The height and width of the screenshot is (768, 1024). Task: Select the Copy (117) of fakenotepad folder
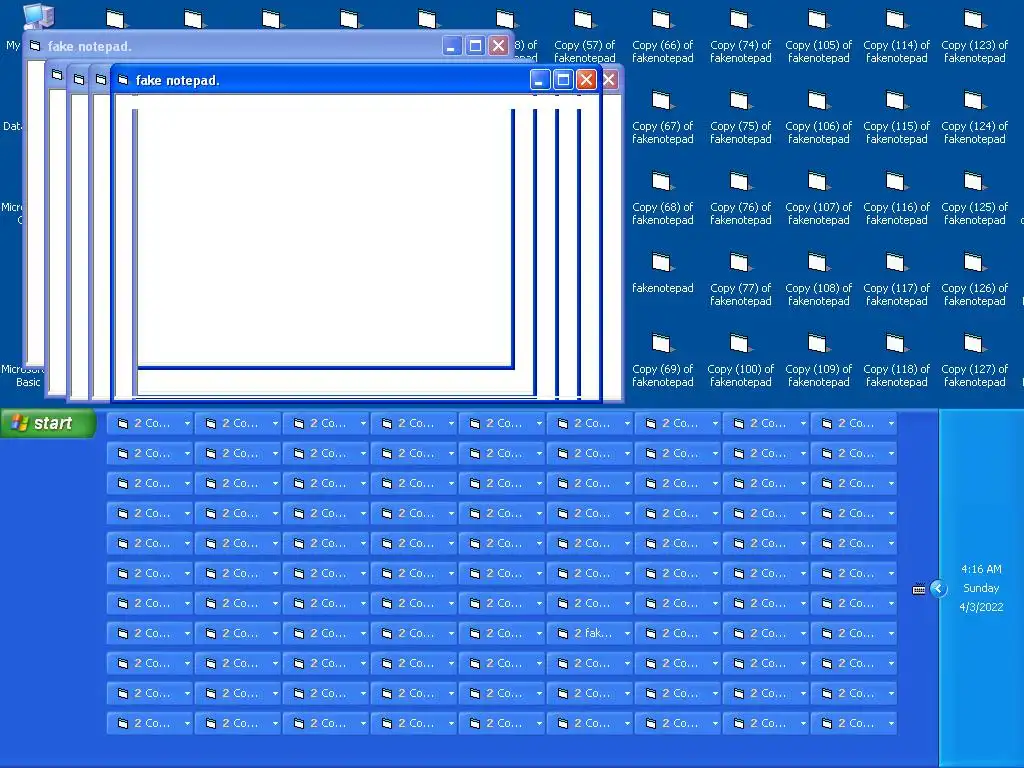click(896, 280)
